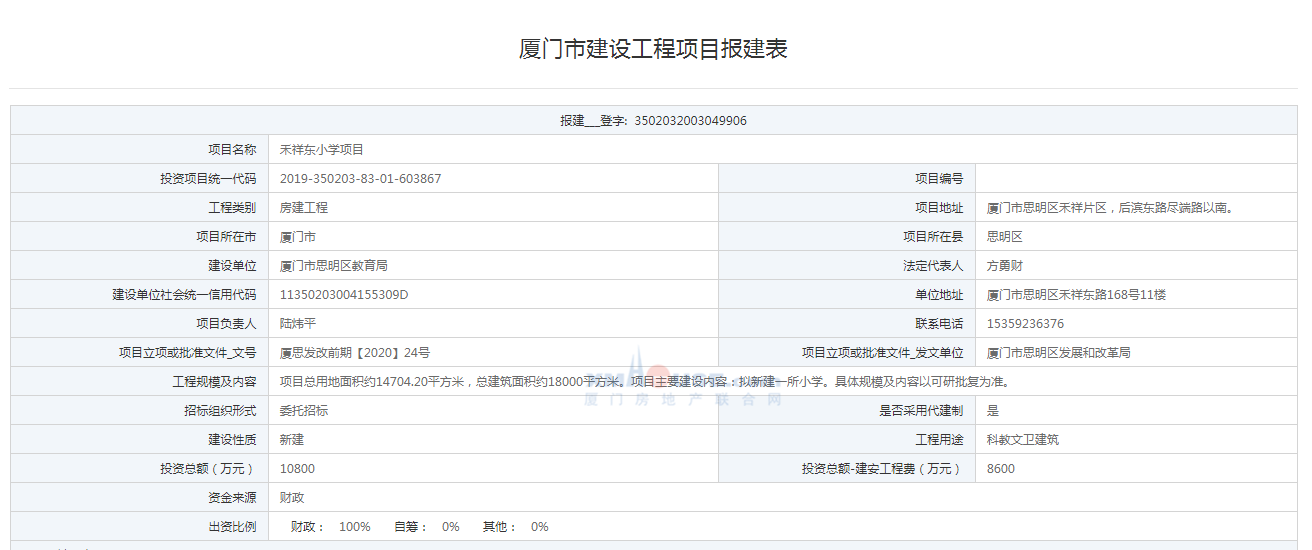The width and height of the screenshot is (1312, 550).
Task: Click the credit code 11350203004155309D
Action: [x=344, y=295]
